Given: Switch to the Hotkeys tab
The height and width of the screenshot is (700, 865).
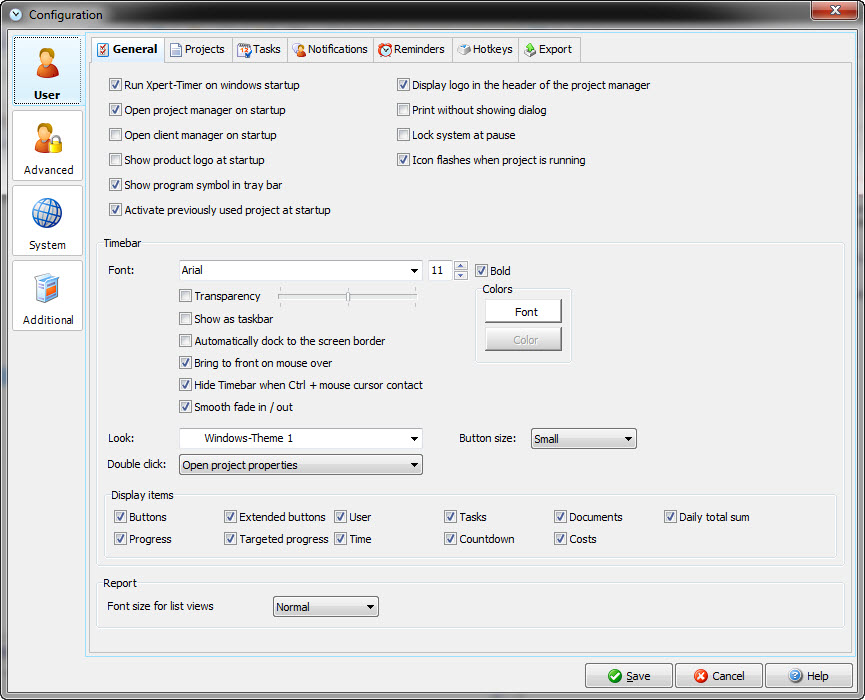Looking at the screenshot, I should click(x=485, y=50).
